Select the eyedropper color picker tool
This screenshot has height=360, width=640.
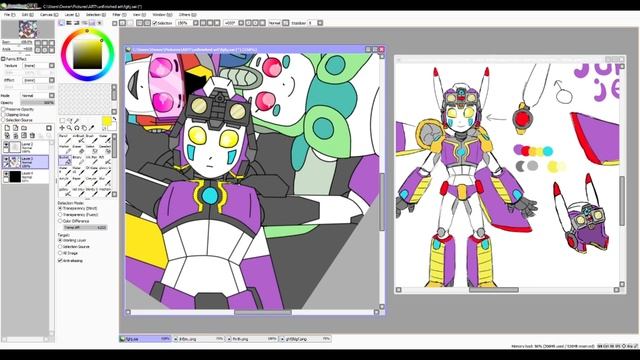pyautogui.click(x=91, y=128)
